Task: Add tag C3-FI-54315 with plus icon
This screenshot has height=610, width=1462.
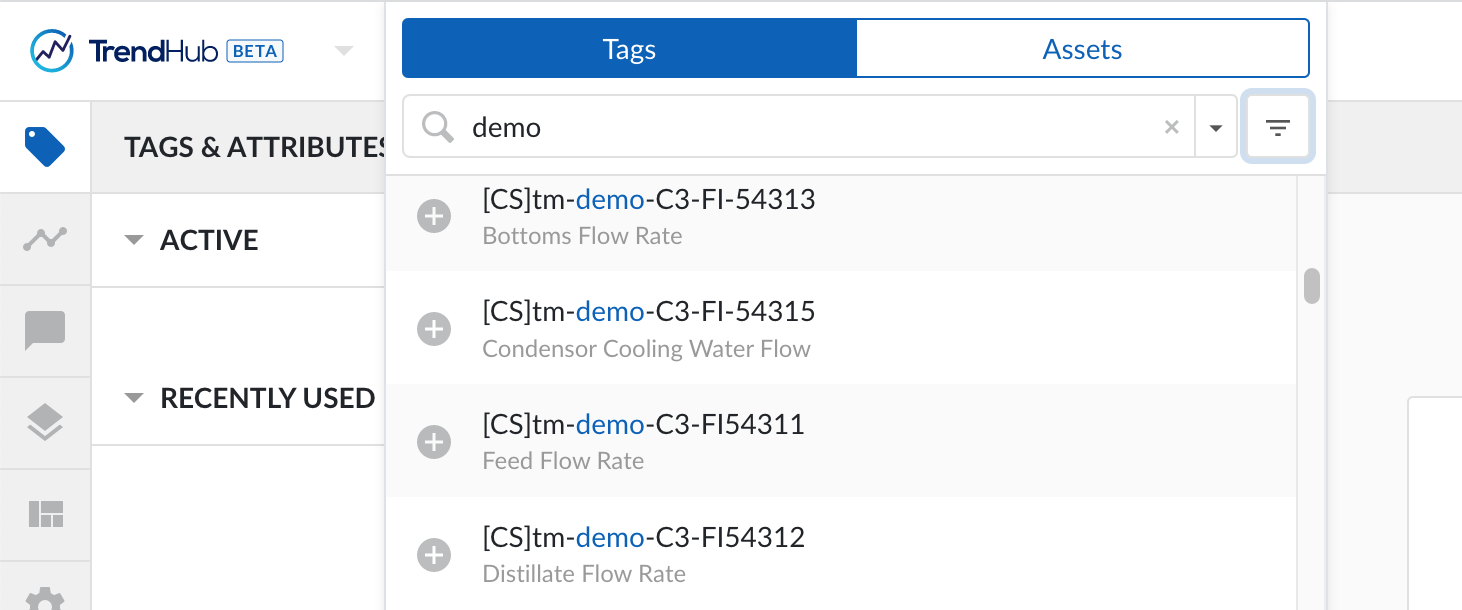Action: point(434,329)
